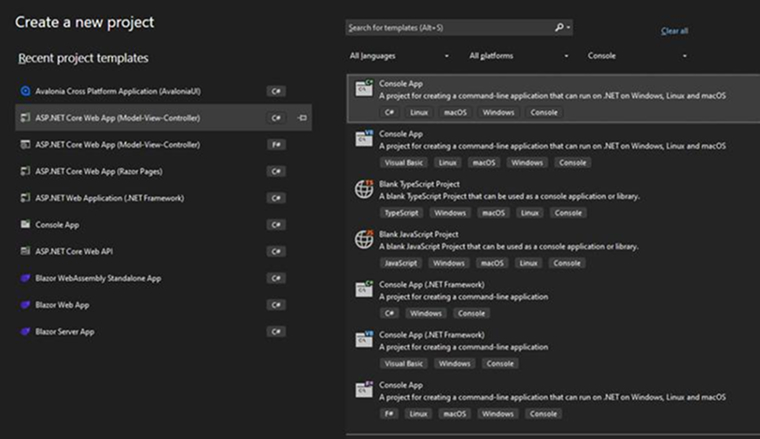
Task: Click the search magnifier icon
Action: coord(559,28)
